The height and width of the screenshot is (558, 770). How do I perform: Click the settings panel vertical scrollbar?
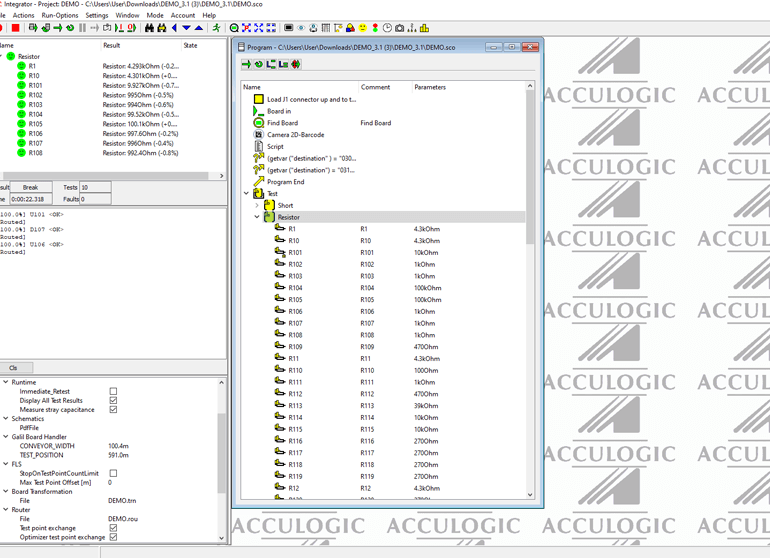tap(221, 453)
